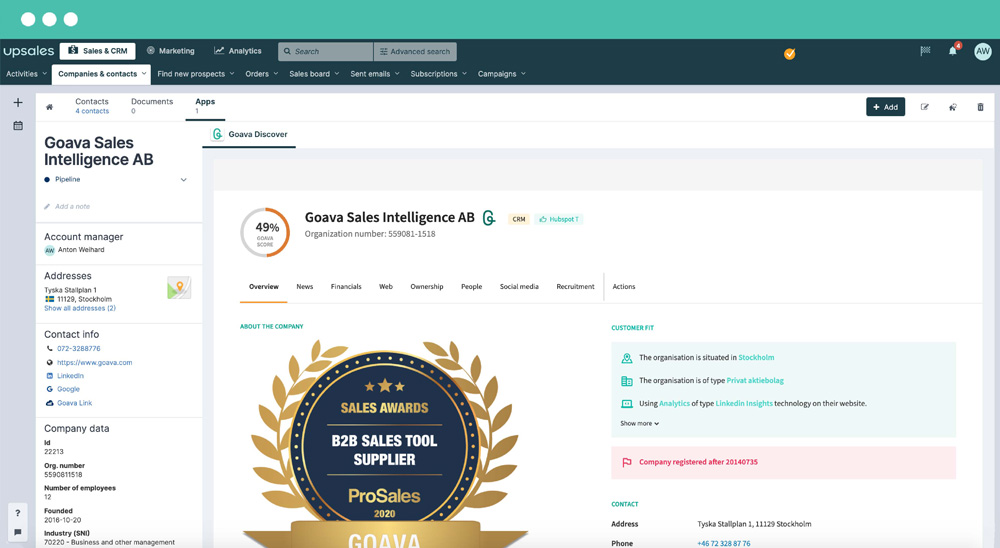Open Advanced search
The width and height of the screenshot is (1000, 548).
point(415,52)
